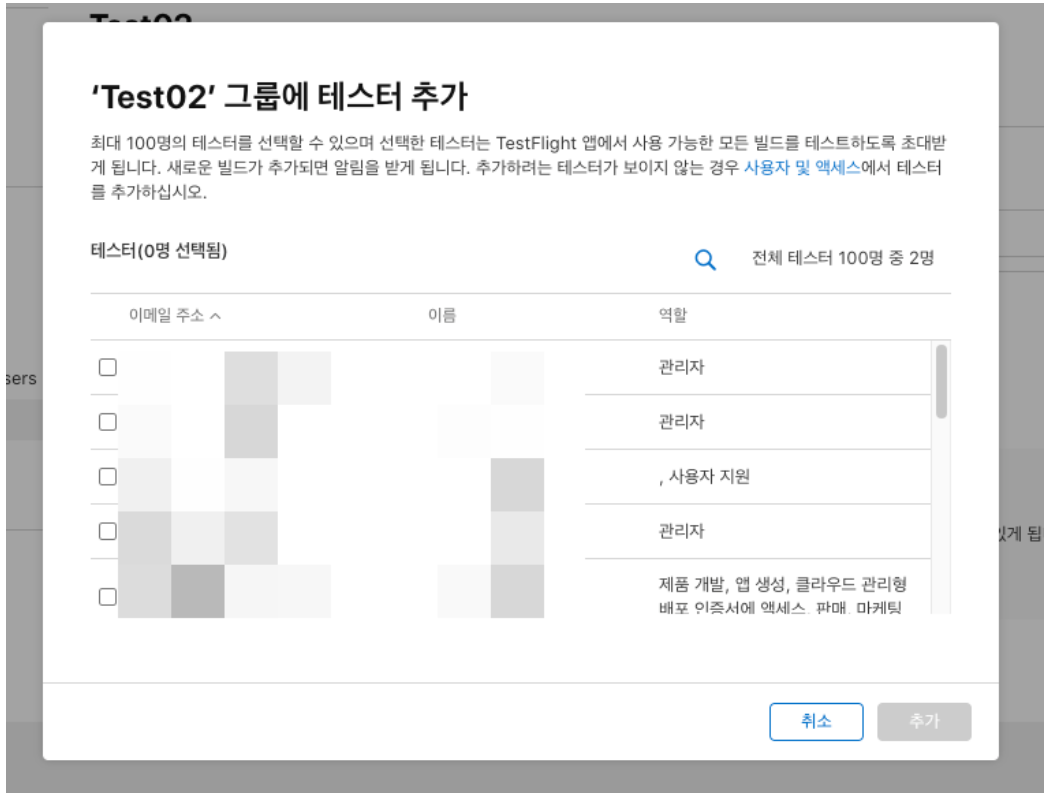Tick the 사용자 지원 row checkbox
The height and width of the screenshot is (800, 1052).
pos(107,477)
